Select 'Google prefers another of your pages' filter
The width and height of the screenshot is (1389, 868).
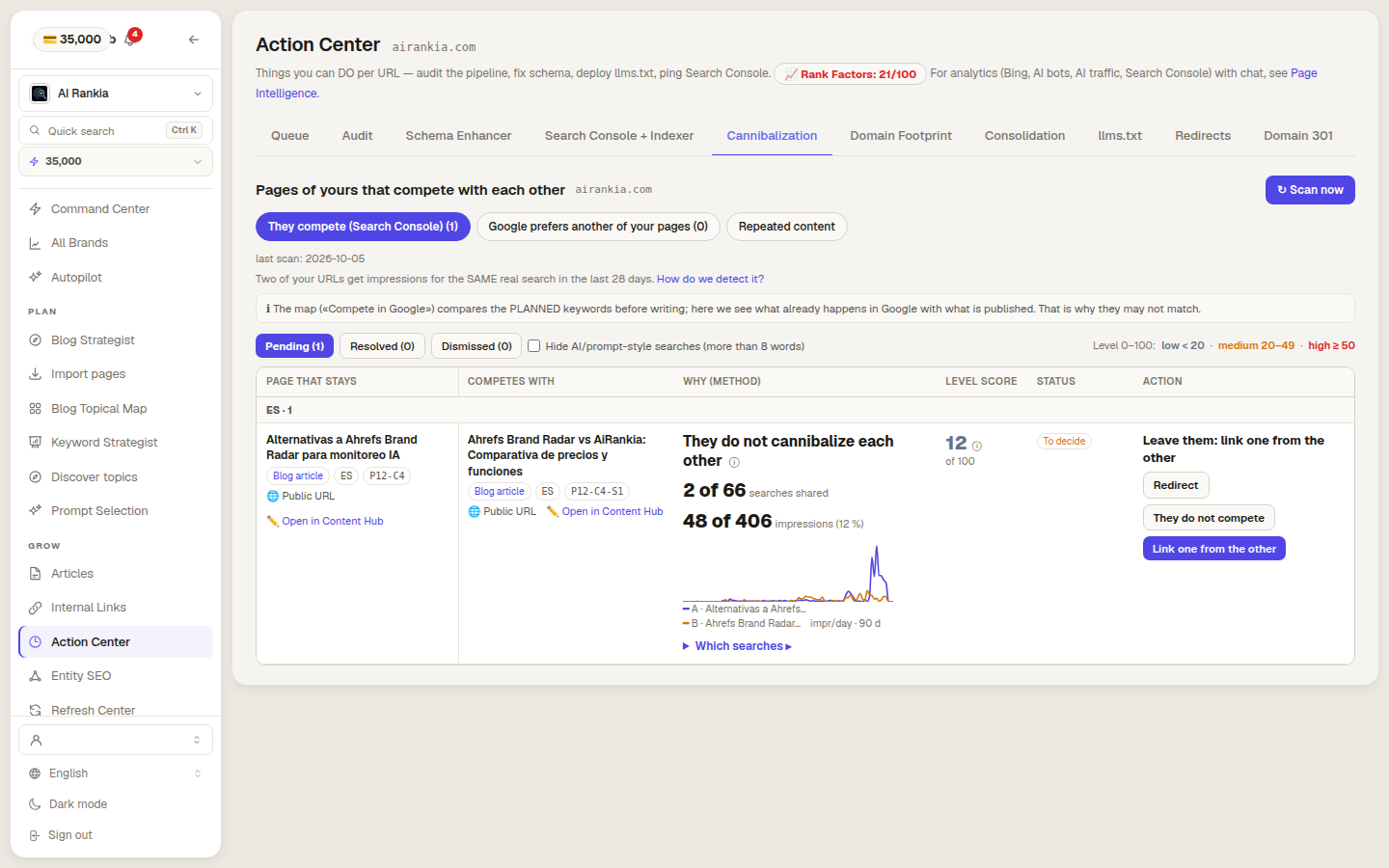pyautogui.click(x=598, y=227)
